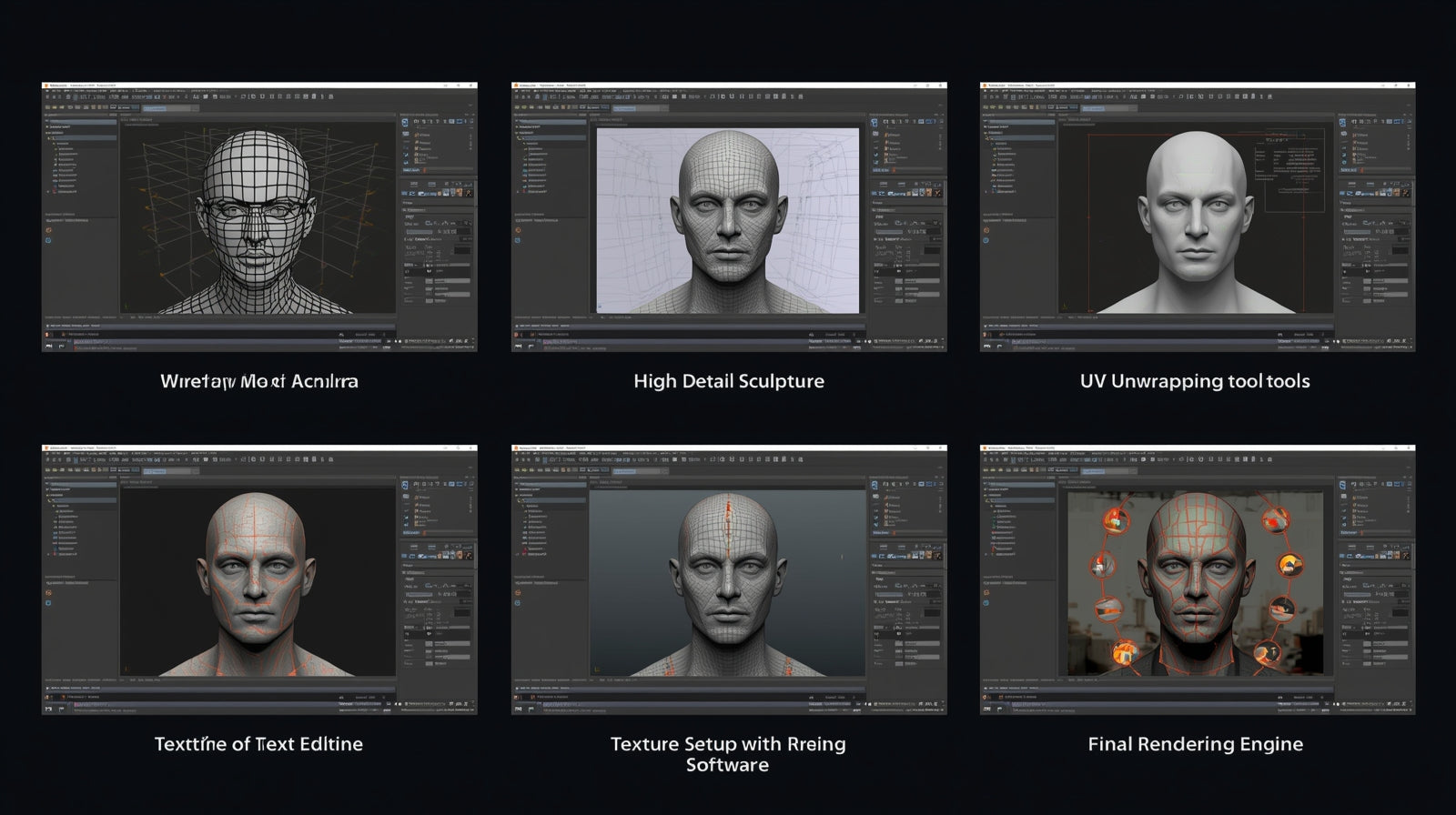
Task: Click the app logo icon in the Wireframe window title bar
Action: point(45,86)
